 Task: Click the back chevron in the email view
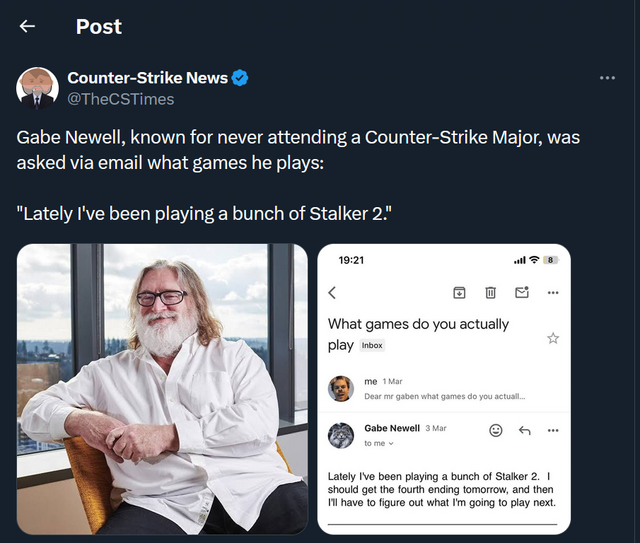[x=332, y=292]
